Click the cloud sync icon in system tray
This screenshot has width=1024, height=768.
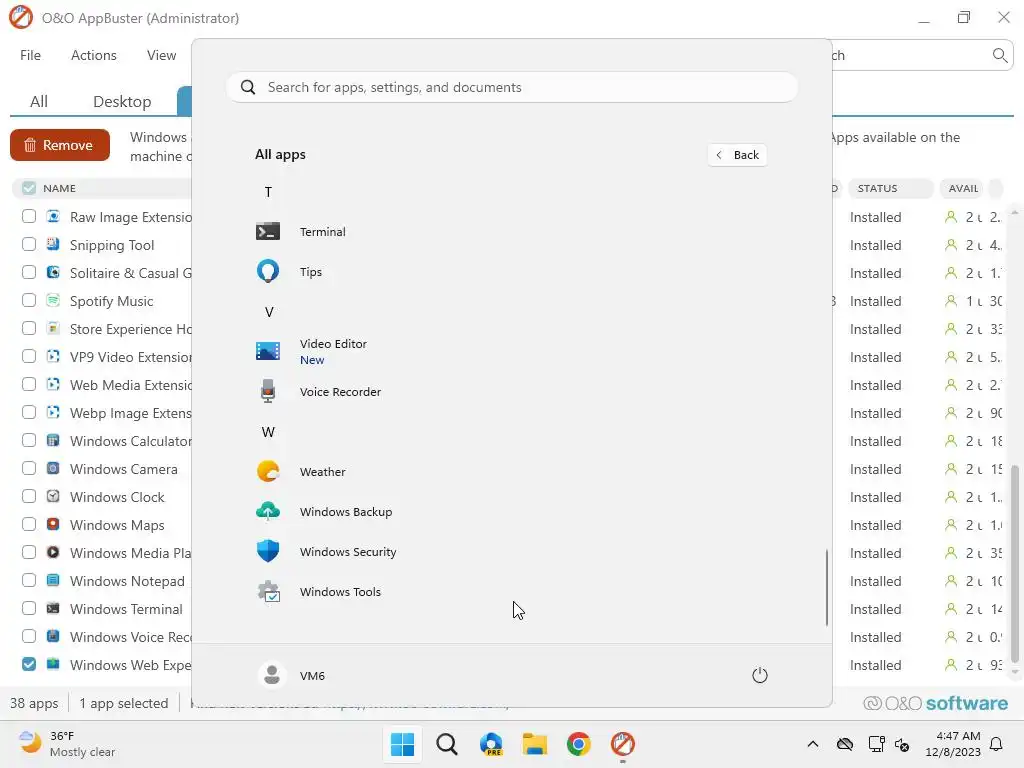click(x=845, y=744)
